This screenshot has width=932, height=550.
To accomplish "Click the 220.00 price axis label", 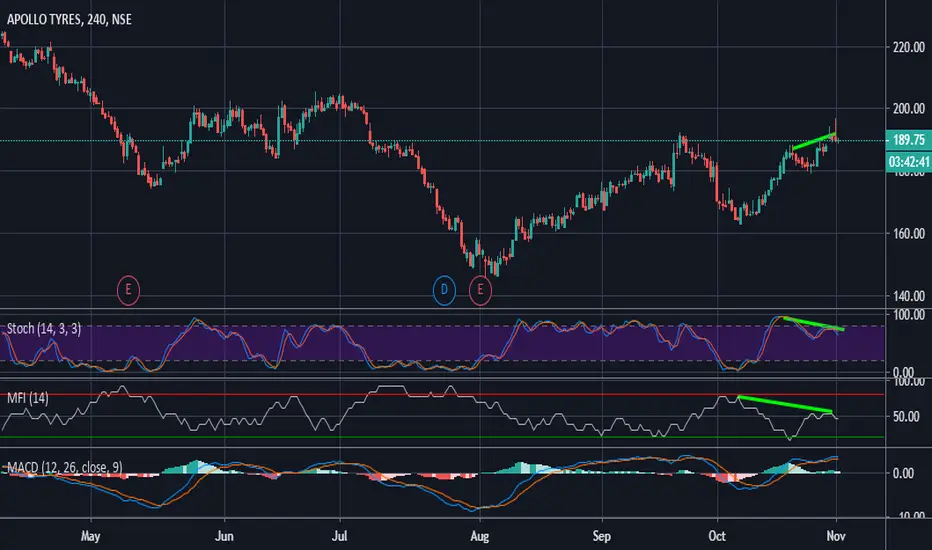I will (909, 47).
